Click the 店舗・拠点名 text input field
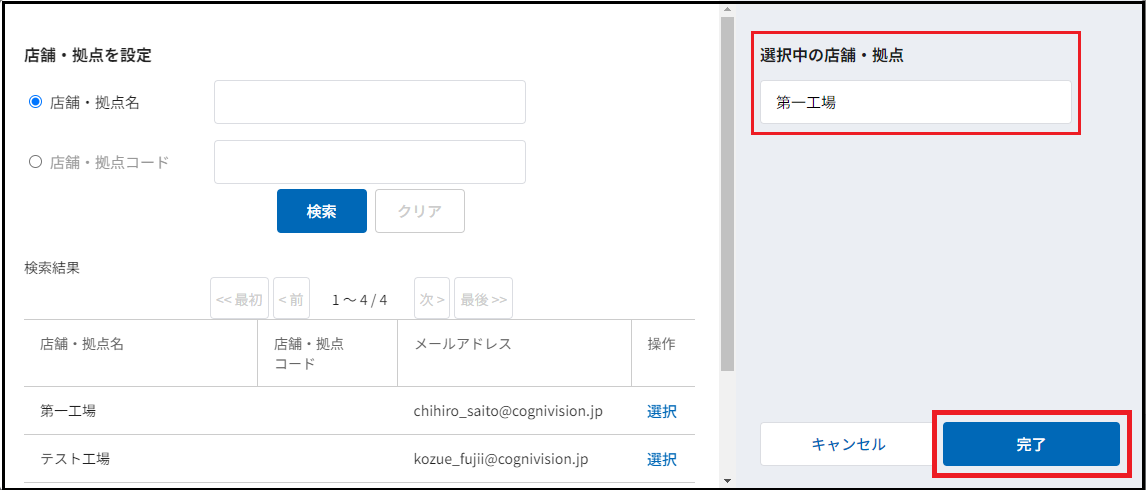The height and width of the screenshot is (490, 1146). coord(369,102)
